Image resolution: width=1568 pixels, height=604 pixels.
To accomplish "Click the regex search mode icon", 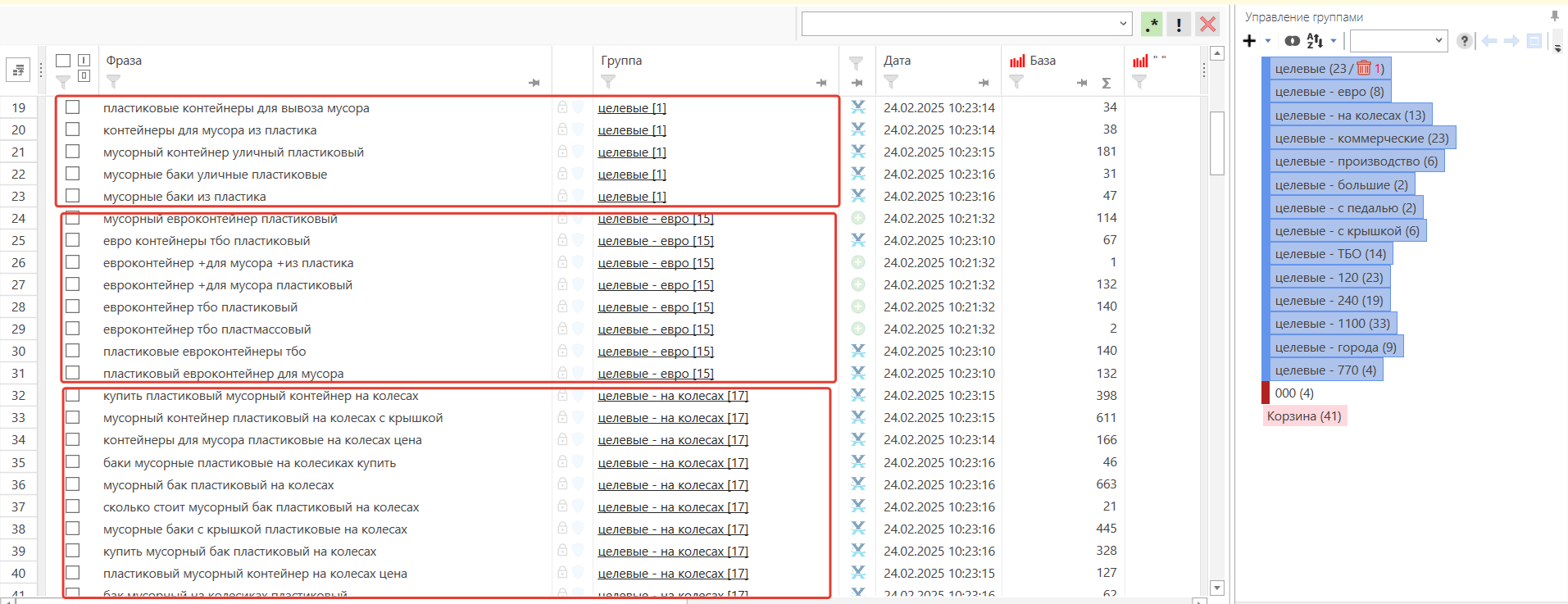I will 1152,25.
